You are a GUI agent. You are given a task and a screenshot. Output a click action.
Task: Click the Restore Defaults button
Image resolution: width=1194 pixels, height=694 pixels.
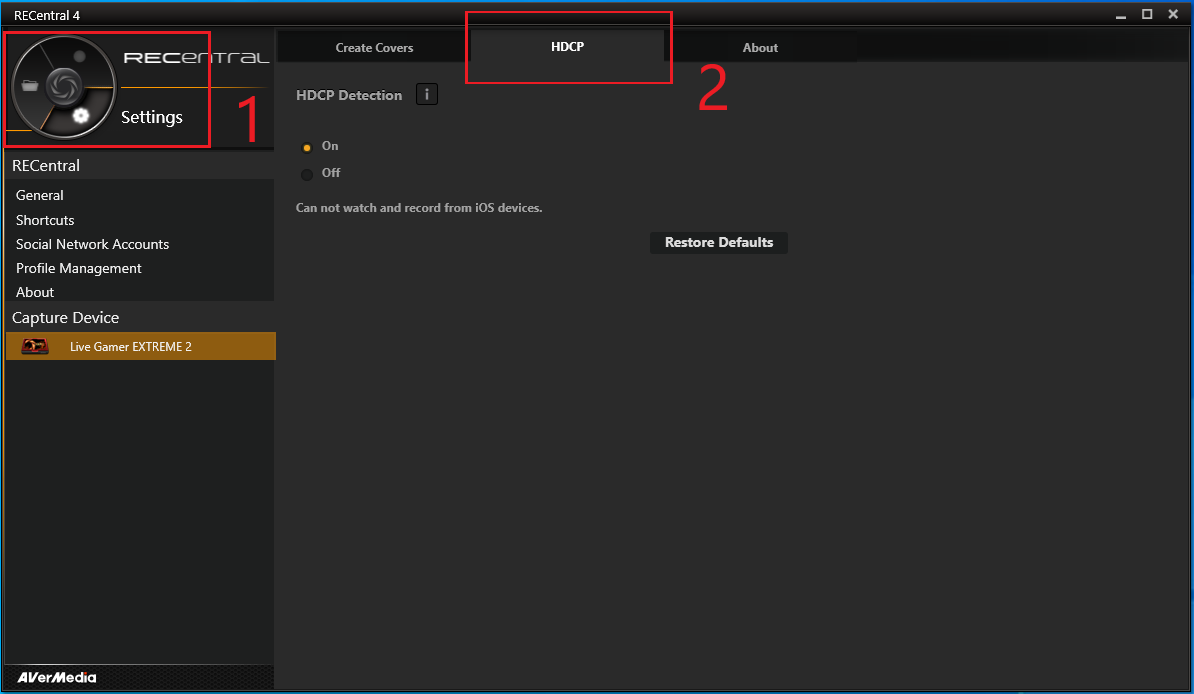tap(719, 242)
